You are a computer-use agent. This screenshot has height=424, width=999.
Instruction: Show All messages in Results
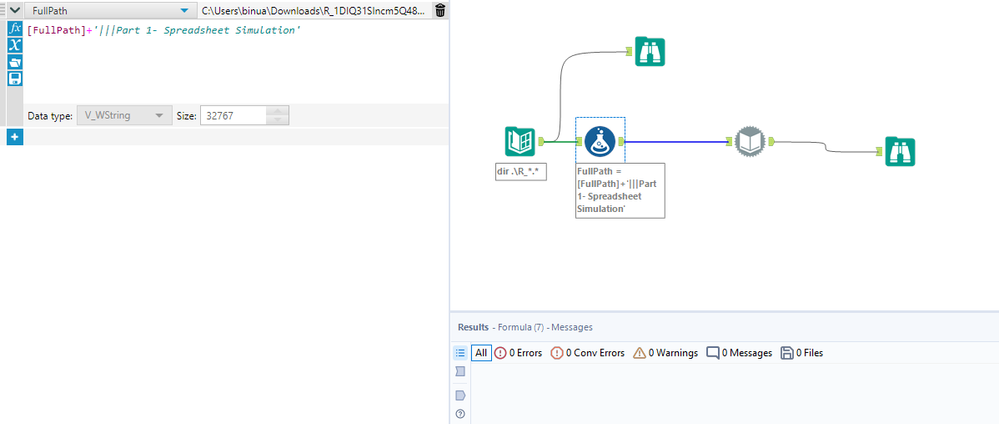pyautogui.click(x=481, y=353)
